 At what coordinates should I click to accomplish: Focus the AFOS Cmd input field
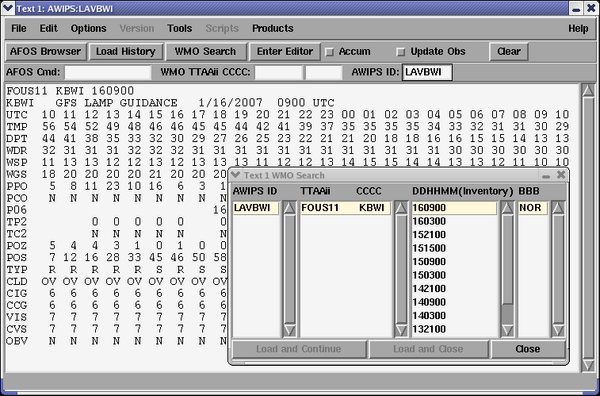[x=108, y=72]
